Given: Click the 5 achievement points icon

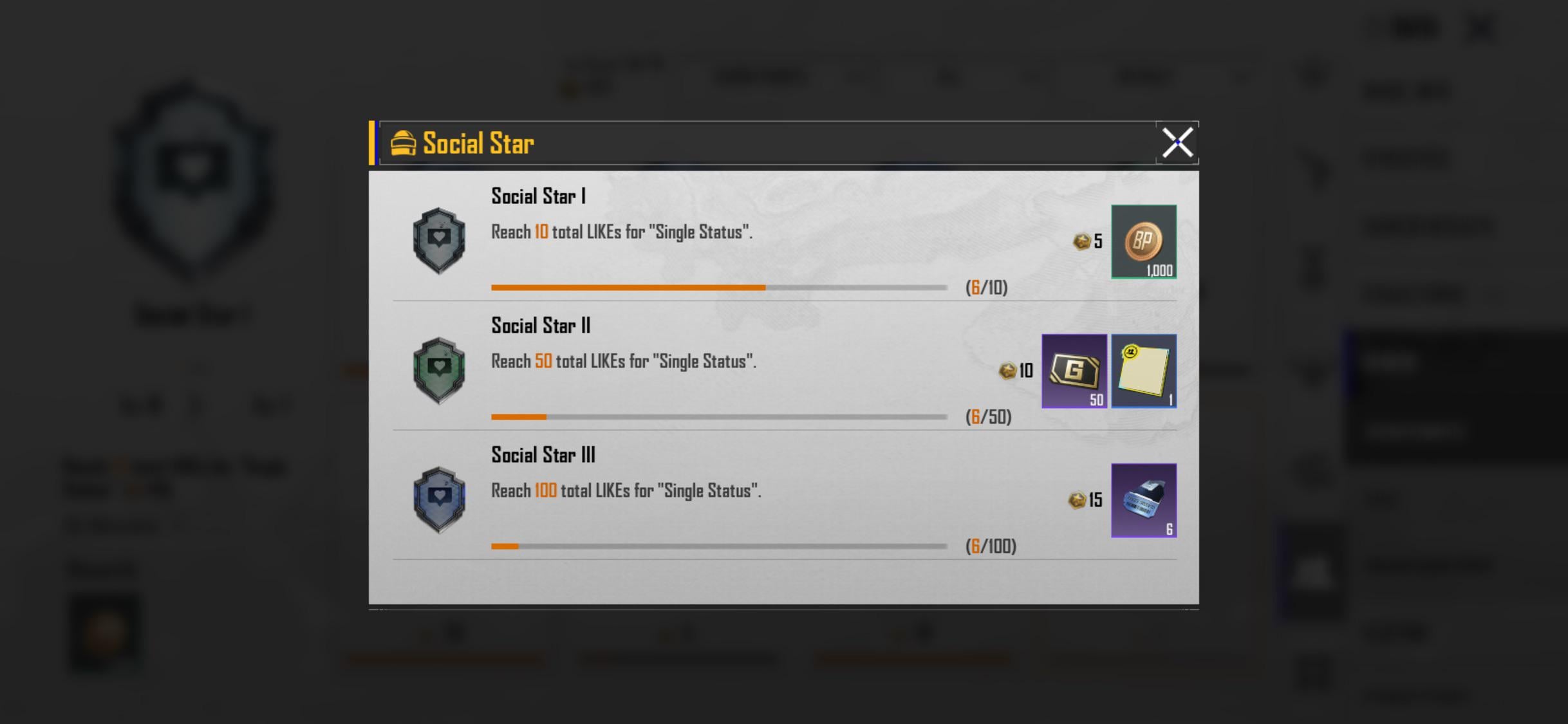Looking at the screenshot, I should click(x=1082, y=241).
